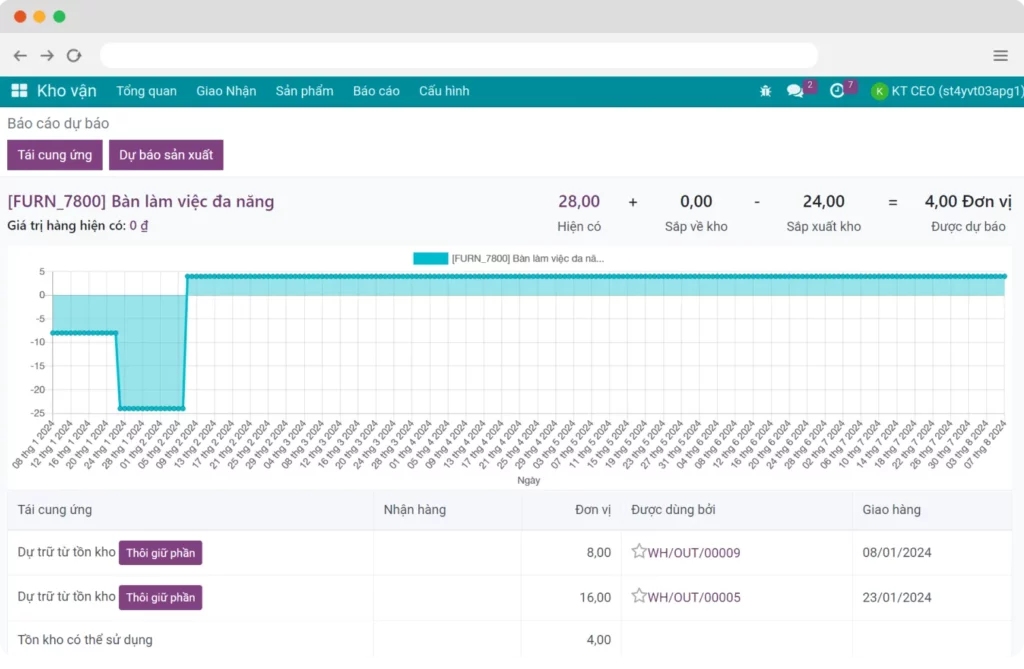Viewport: 1024px width, 669px height.
Task: Reload the page with refresh icon
Action: (x=74, y=56)
